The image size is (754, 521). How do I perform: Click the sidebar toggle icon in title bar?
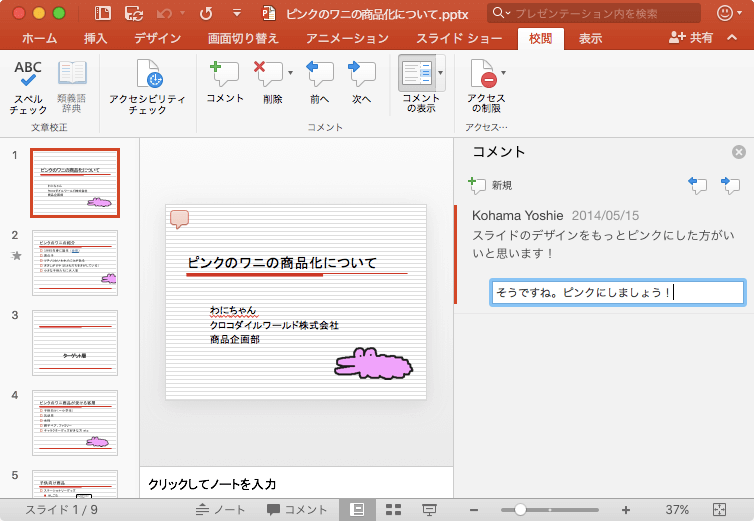click(102, 13)
